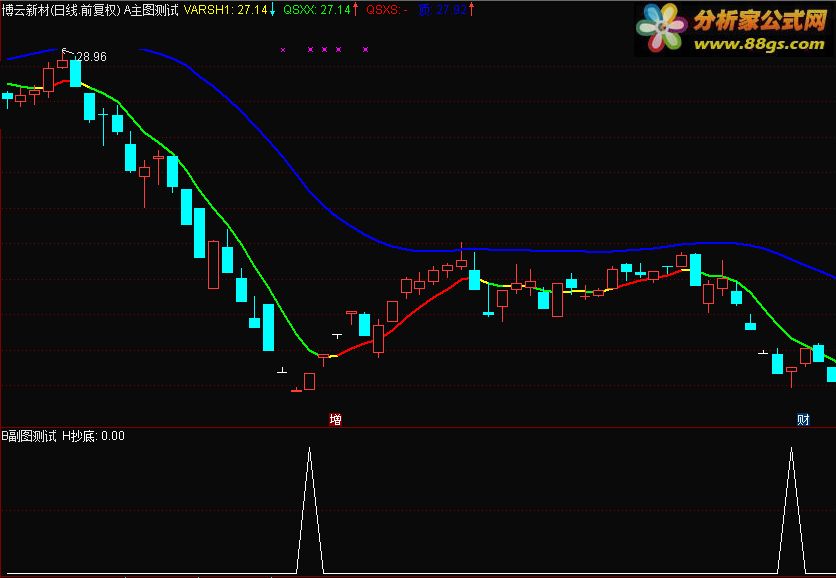Click the H抄底: 0.00 value label
Screen dimensions: 836x578
(93, 436)
